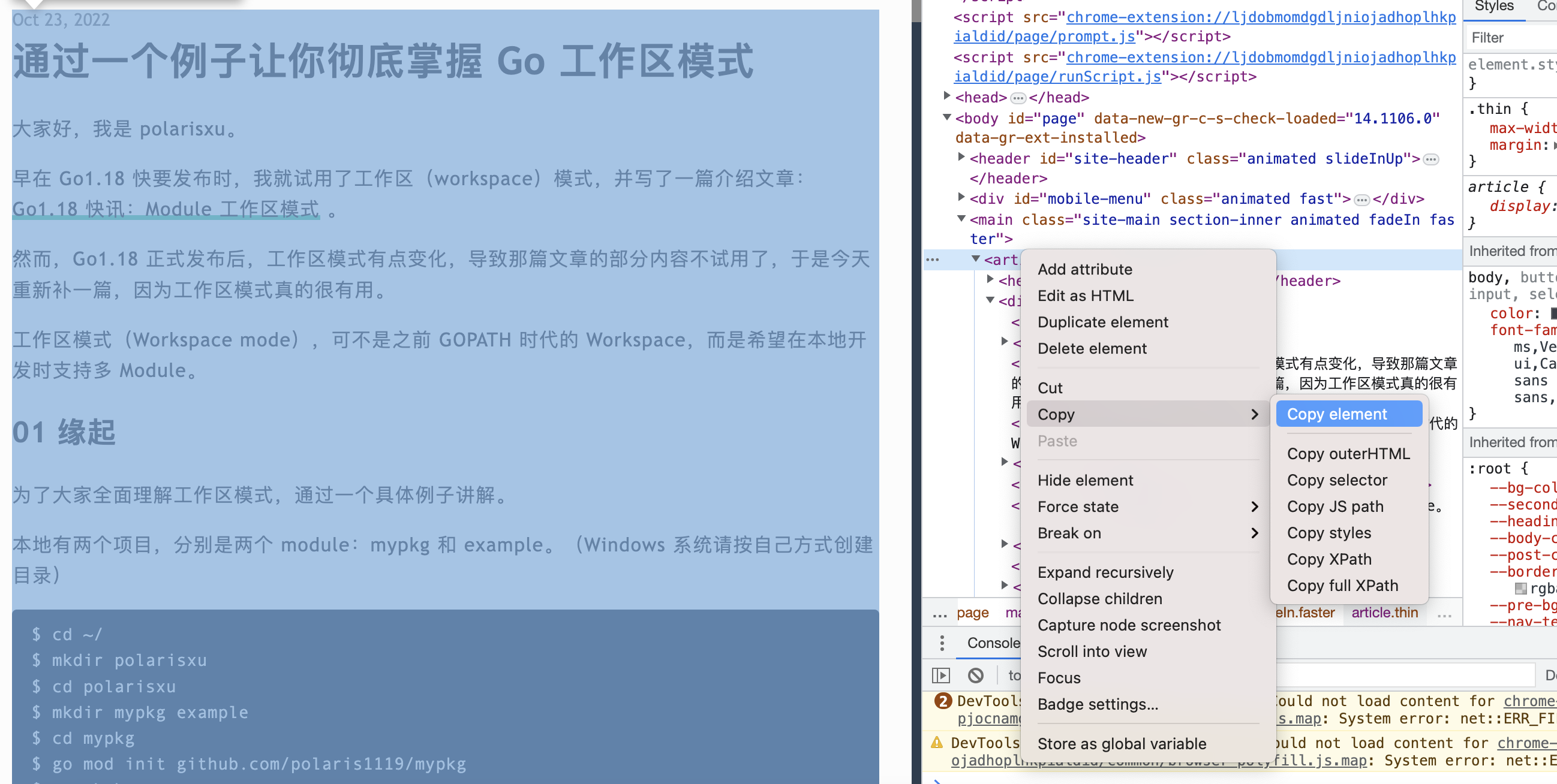Click ellipsis badge of site-header element

pyautogui.click(x=1430, y=159)
